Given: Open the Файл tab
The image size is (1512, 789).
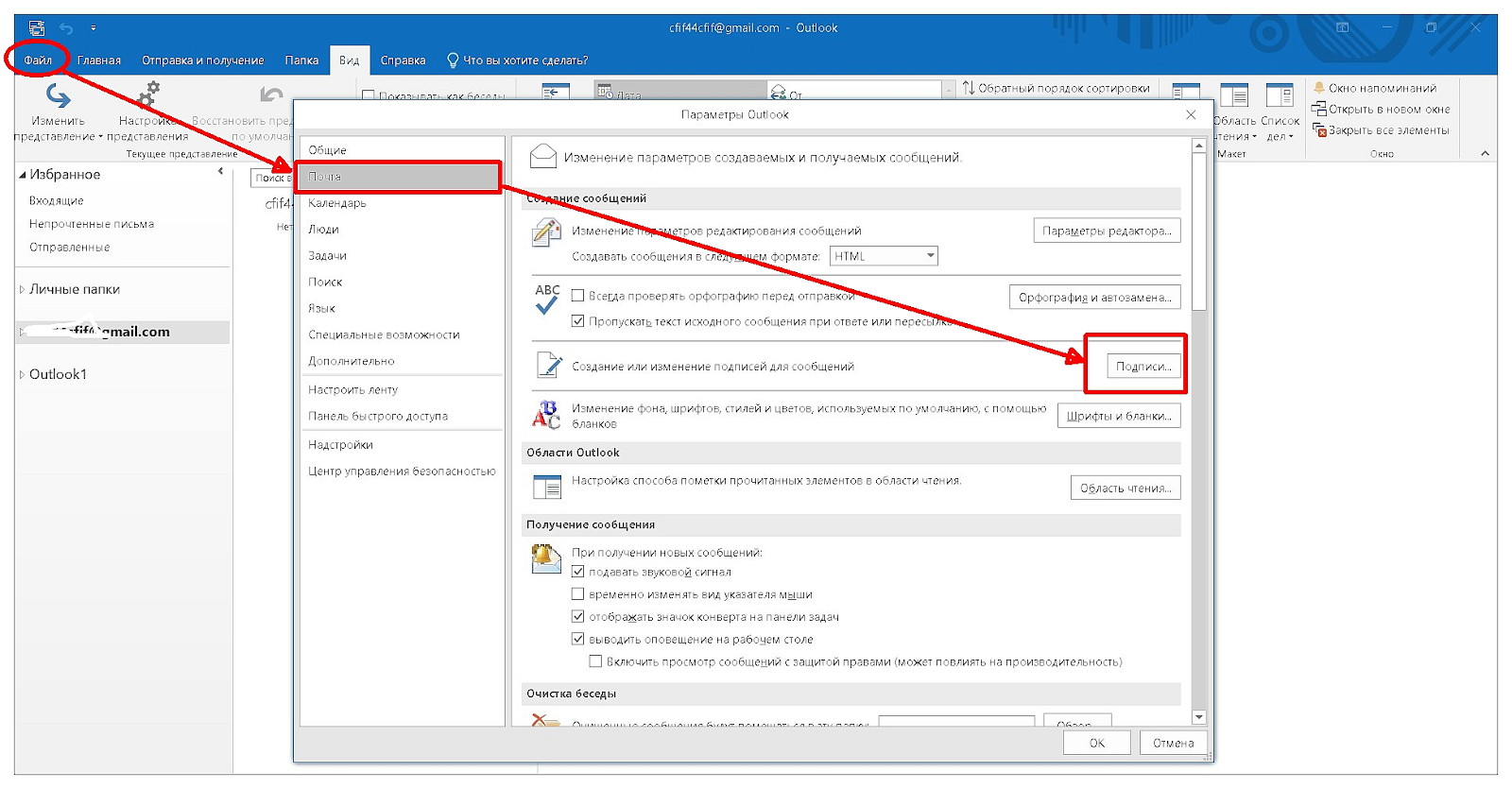Looking at the screenshot, I should click(x=38, y=60).
